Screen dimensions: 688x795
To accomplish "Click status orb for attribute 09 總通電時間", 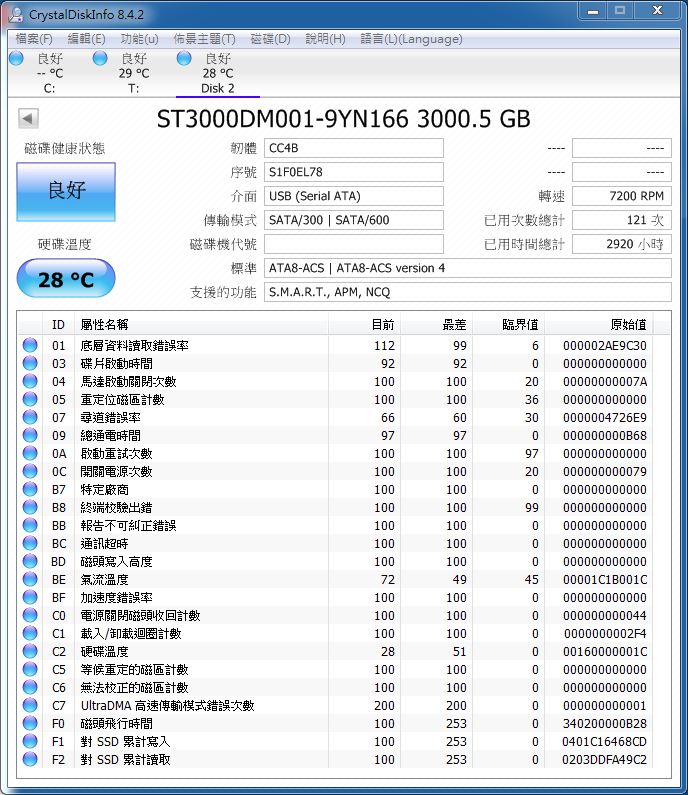I will pyautogui.click(x=30, y=436).
